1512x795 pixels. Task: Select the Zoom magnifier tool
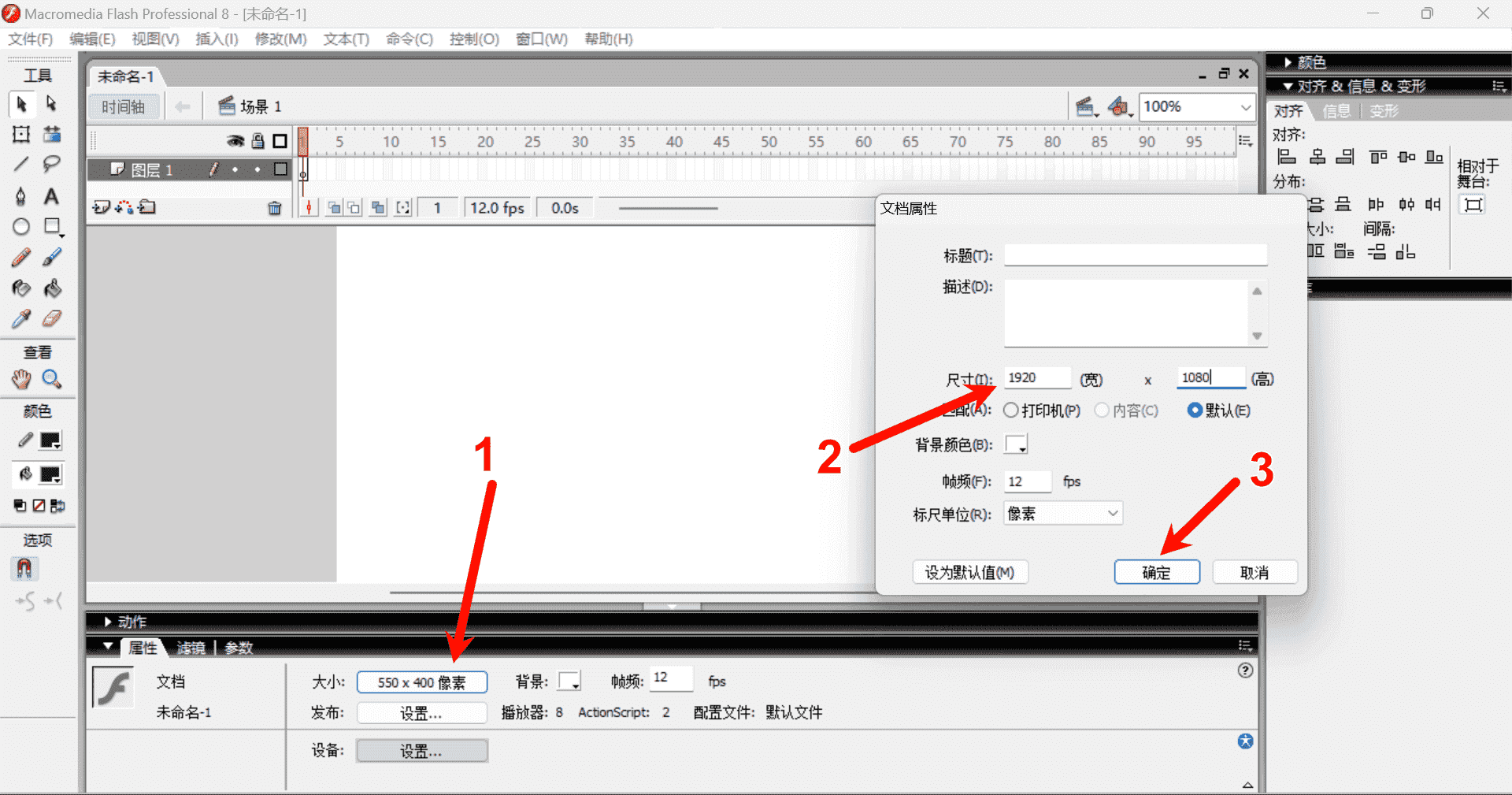52,379
